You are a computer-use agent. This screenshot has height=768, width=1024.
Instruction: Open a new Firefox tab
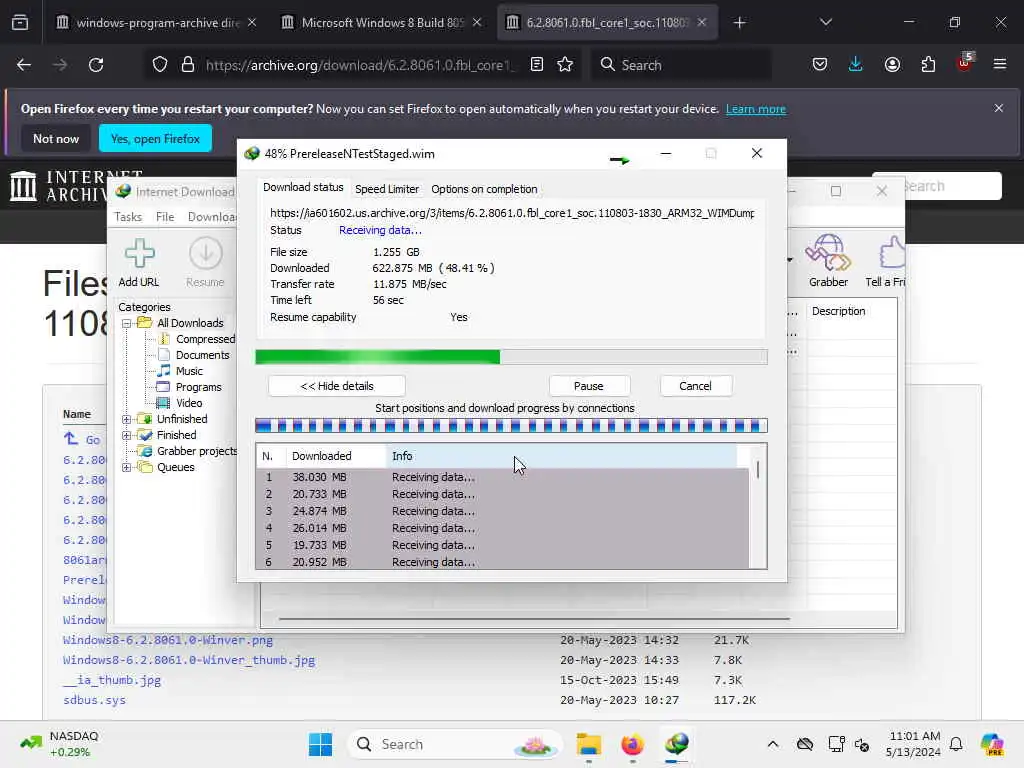(739, 23)
